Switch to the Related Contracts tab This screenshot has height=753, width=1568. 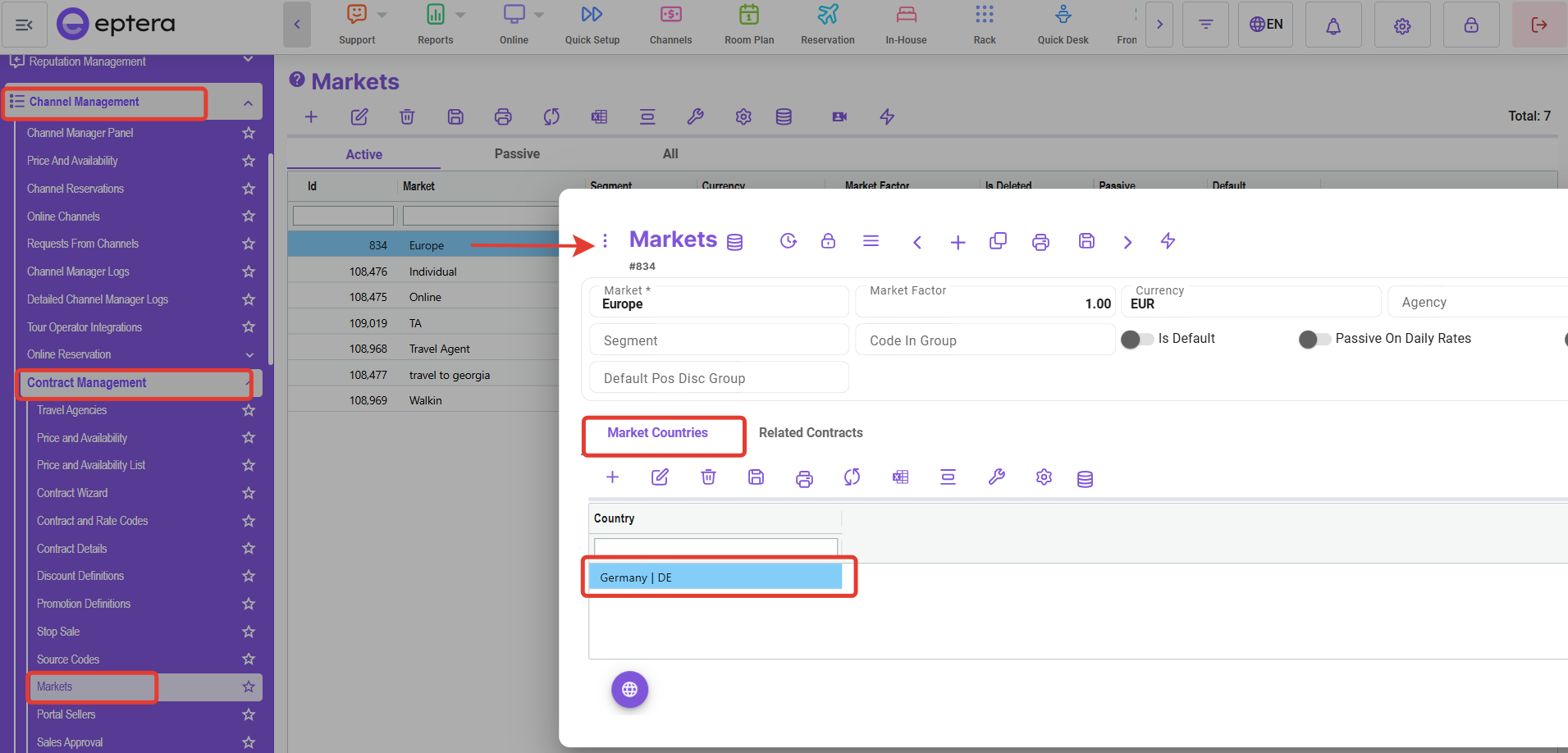click(810, 433)
